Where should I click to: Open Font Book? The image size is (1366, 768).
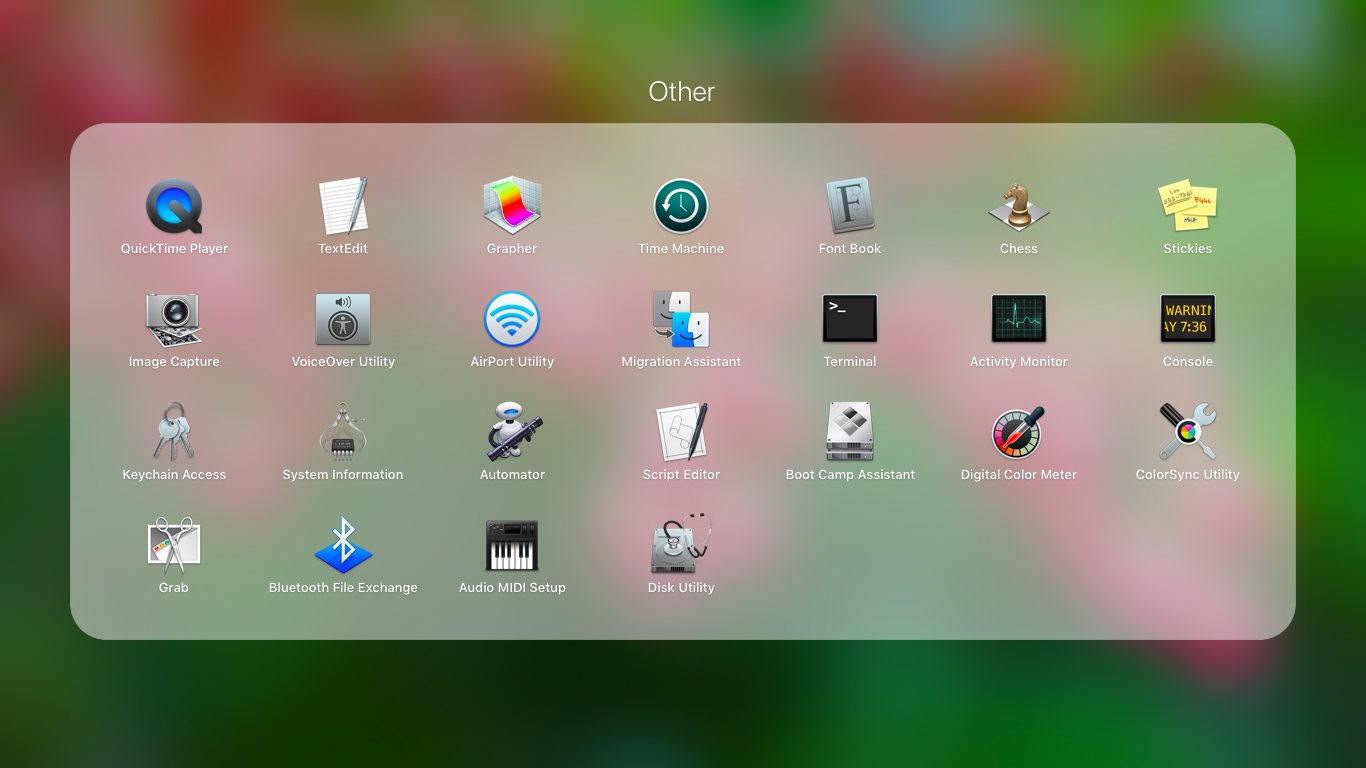coord(850,206)
